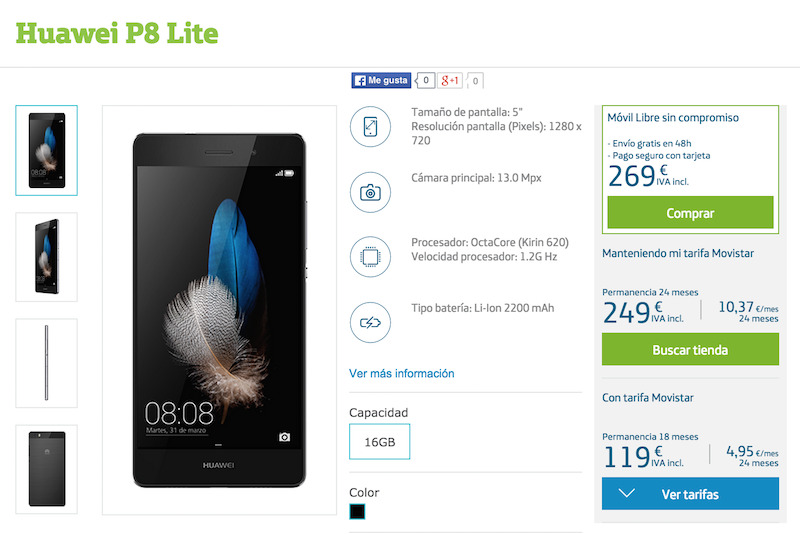Click the green Comprar button
Screen dimensions: 800x534
click(690, 213)
